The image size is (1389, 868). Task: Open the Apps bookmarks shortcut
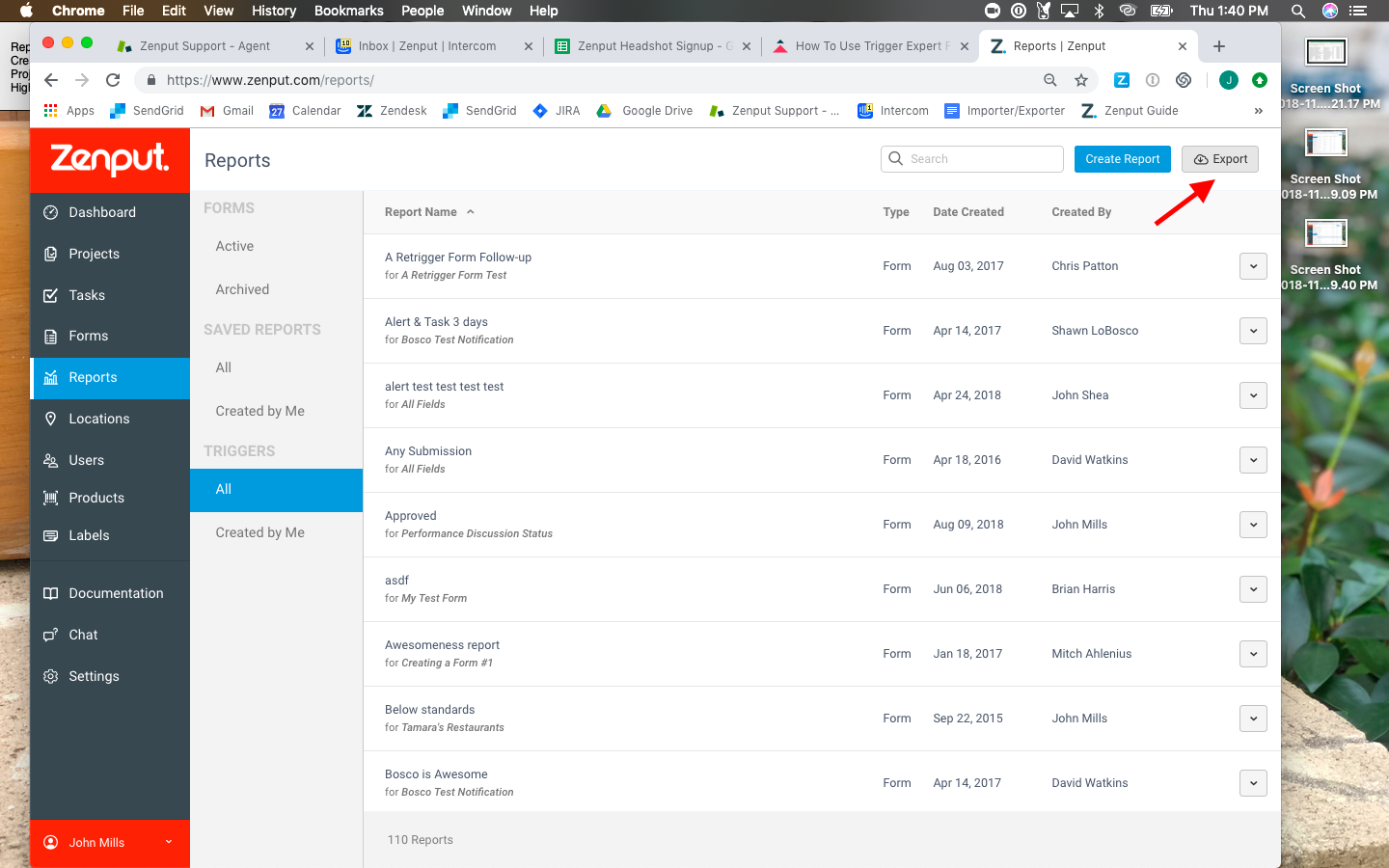pyautogui.click(x=69, y=111)
